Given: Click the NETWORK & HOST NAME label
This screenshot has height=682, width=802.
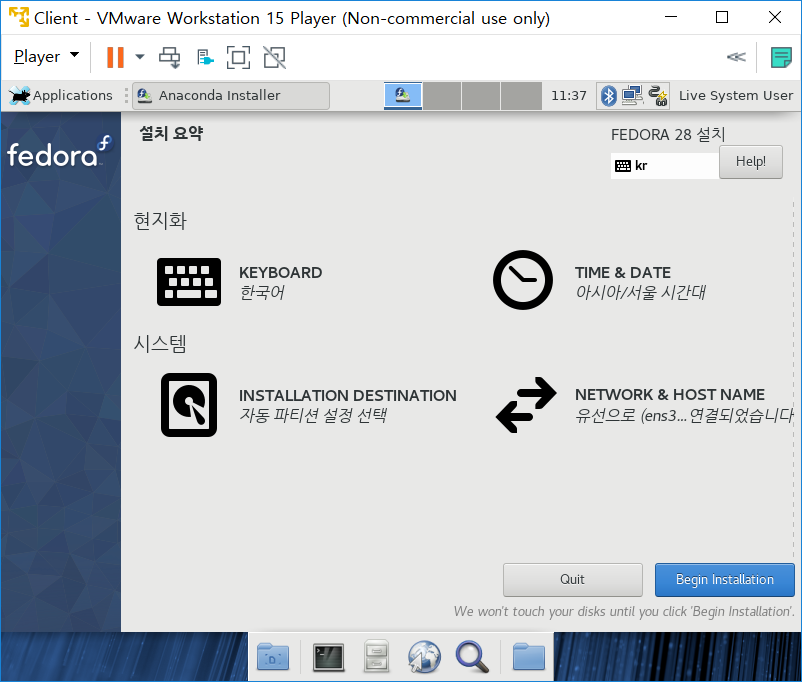Looking at the screenshot, I should (x=670, y=394).
